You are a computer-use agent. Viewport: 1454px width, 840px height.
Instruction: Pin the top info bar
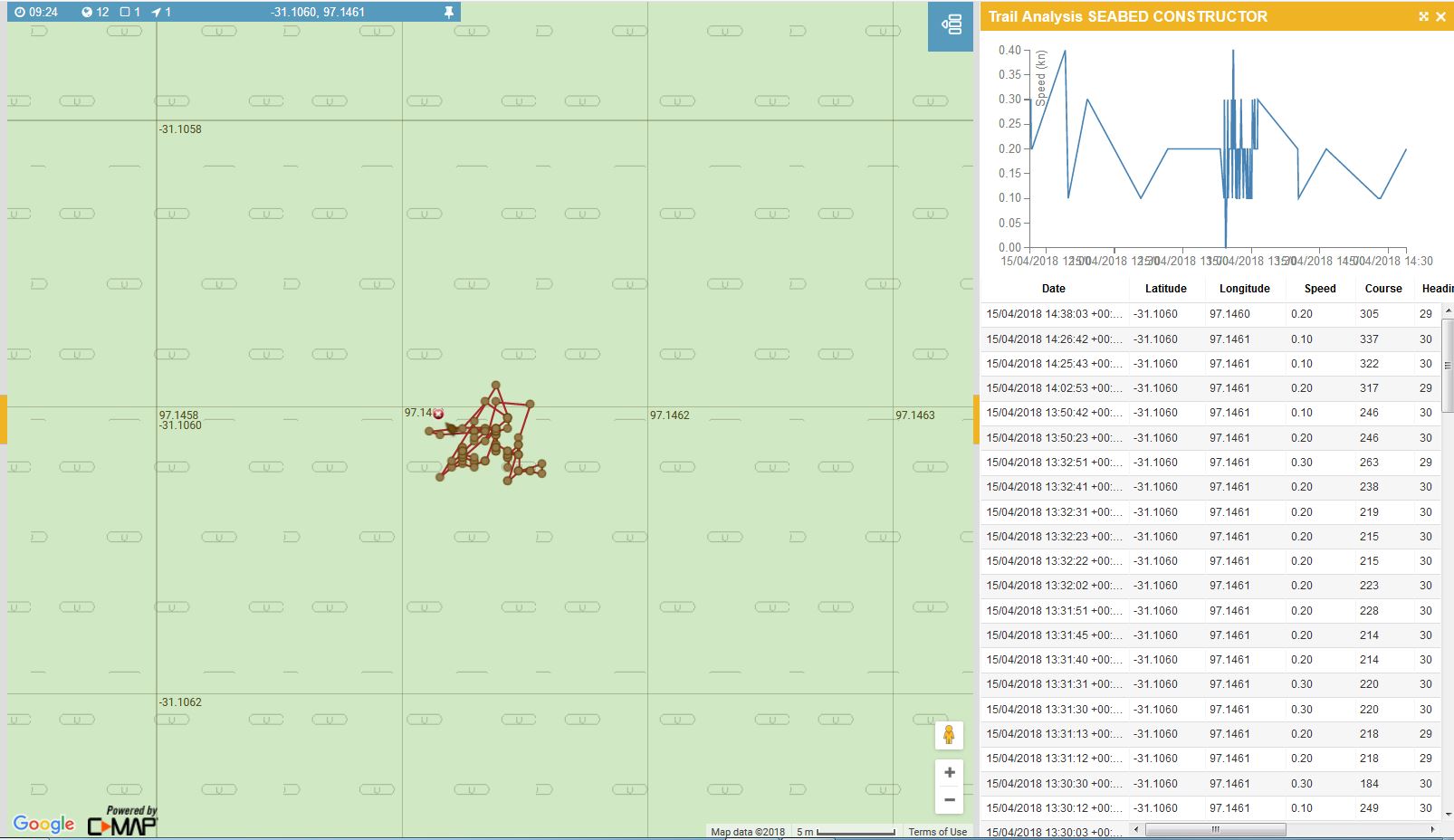pyautogui.click(x=448, y=13)
